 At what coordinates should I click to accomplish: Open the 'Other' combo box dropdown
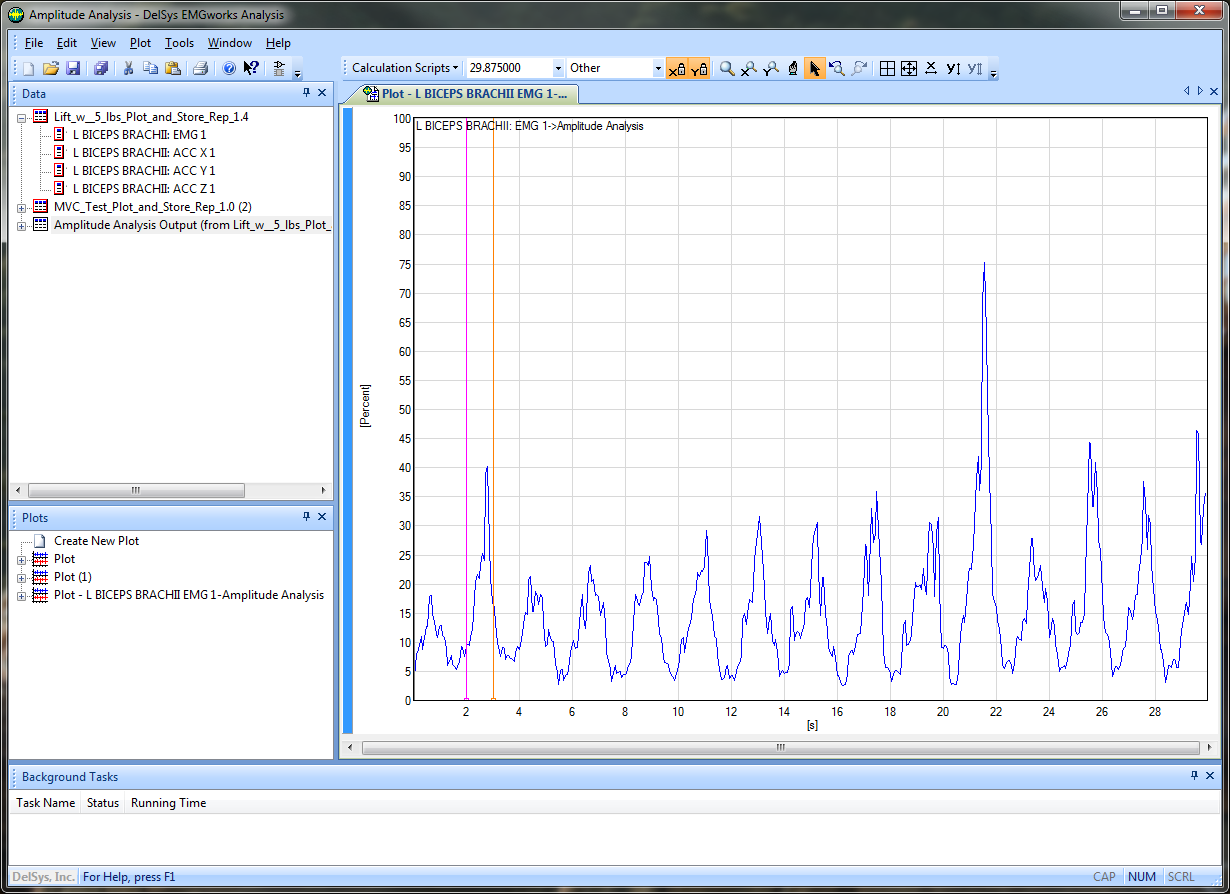(x=658, y=68)
